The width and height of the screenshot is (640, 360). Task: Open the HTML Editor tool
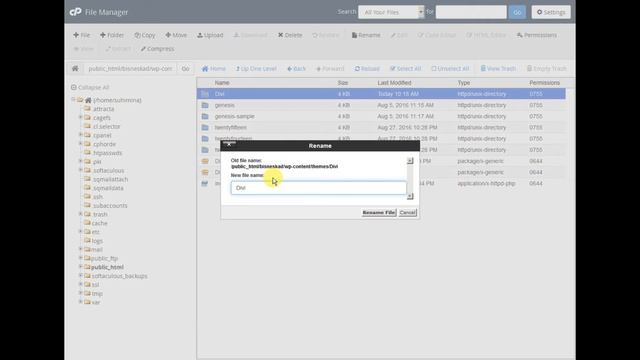(x=486, y=35)
